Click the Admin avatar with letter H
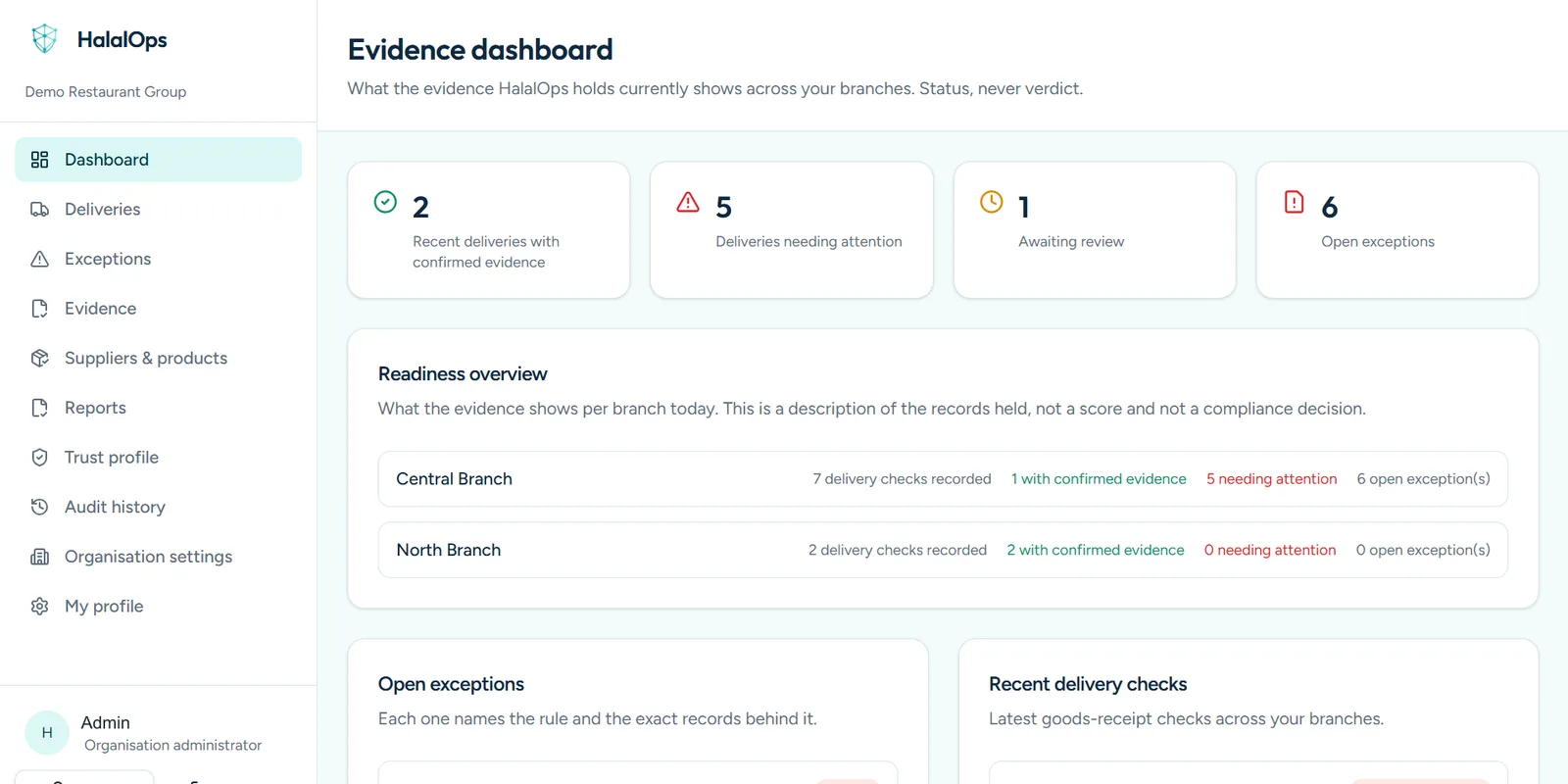1568x784 pixels. coord(47,733)
